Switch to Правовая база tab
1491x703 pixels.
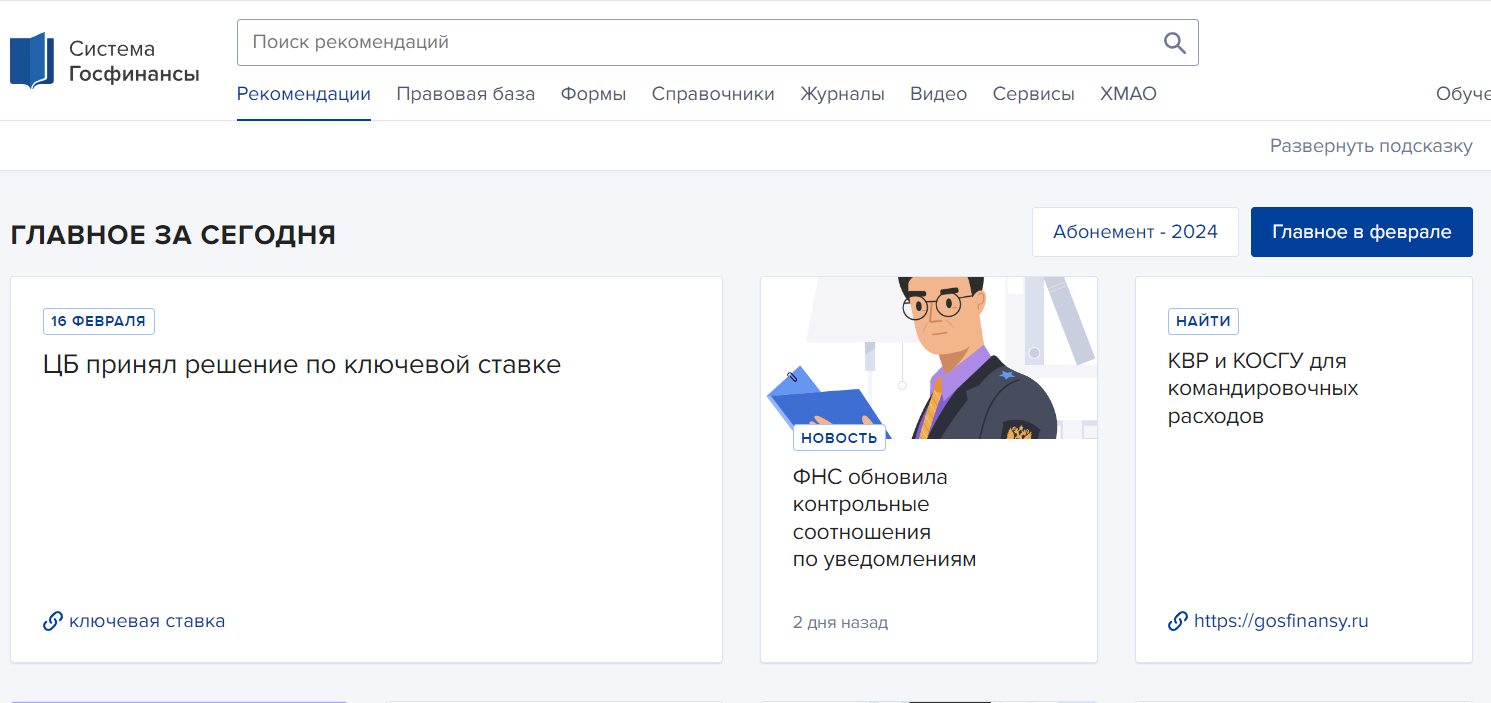click(x=465, y=94)
